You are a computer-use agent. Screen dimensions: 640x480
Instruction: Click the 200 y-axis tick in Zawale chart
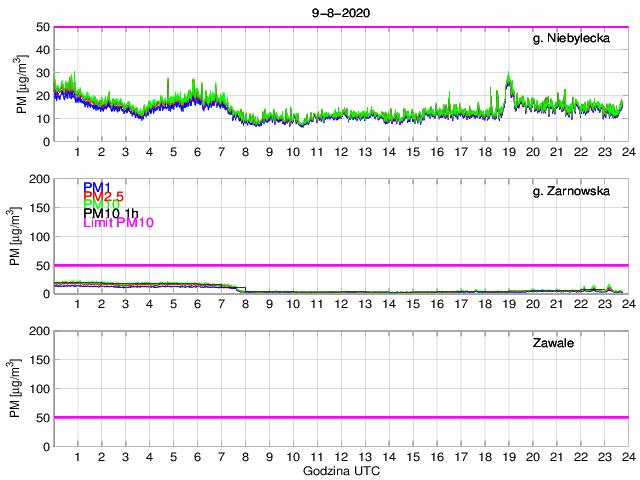pyautogui.click(x=38, y=331)
